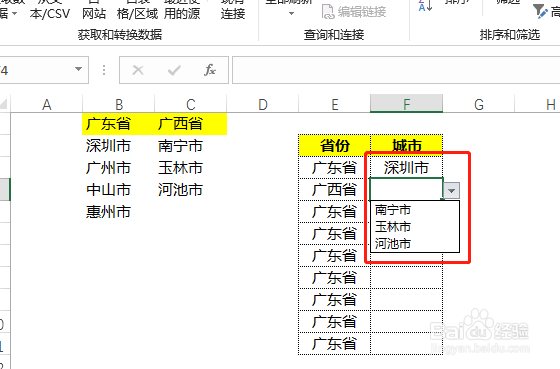
Task: Click cell 河池市 in column C
Action: pyautogui.click(x=191, y=190)
